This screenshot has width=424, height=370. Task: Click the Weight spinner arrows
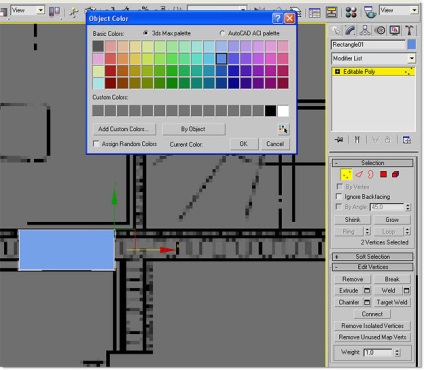coord(397,352)
